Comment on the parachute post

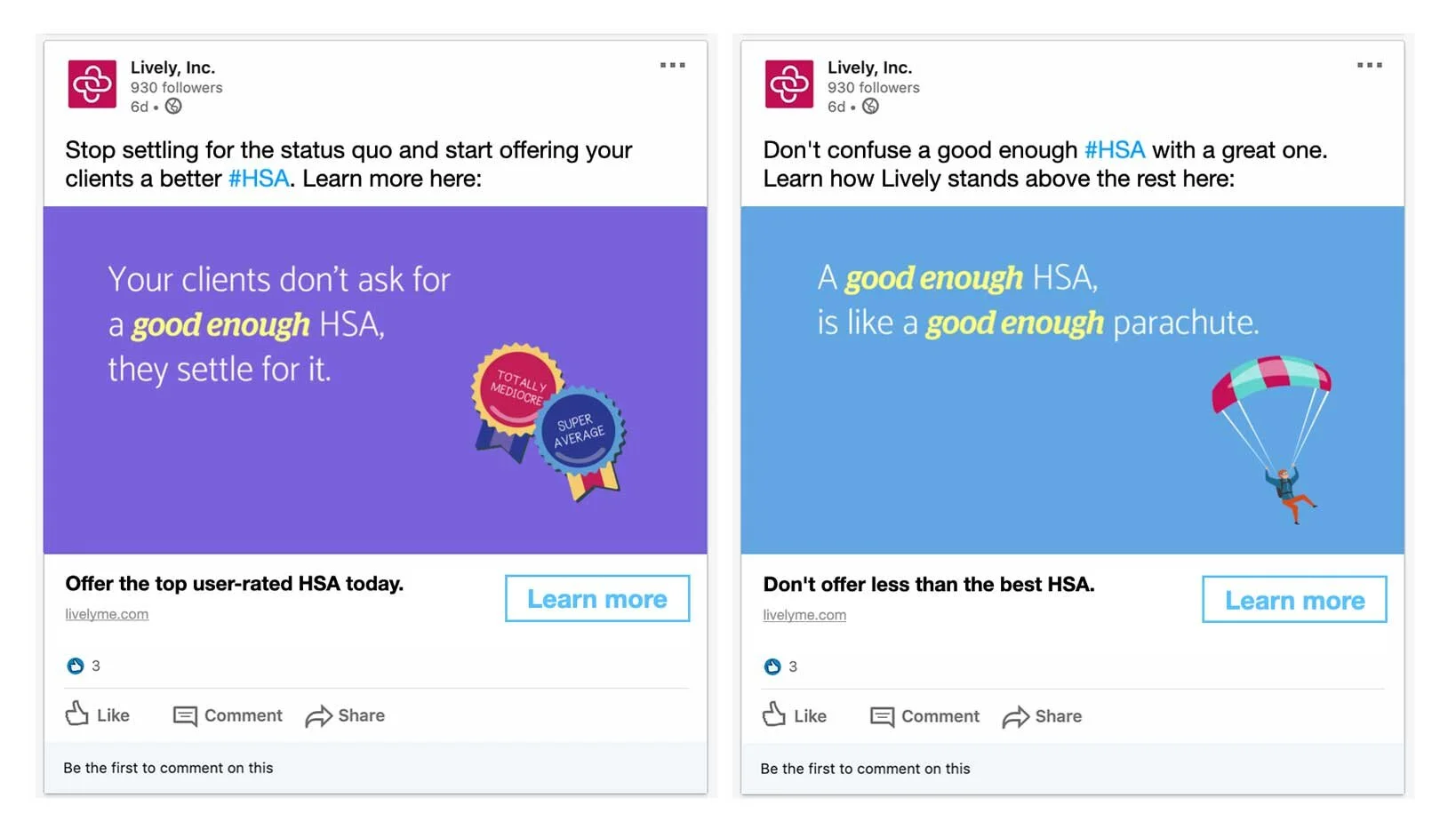pyautogui.click(x=924, y=716)
